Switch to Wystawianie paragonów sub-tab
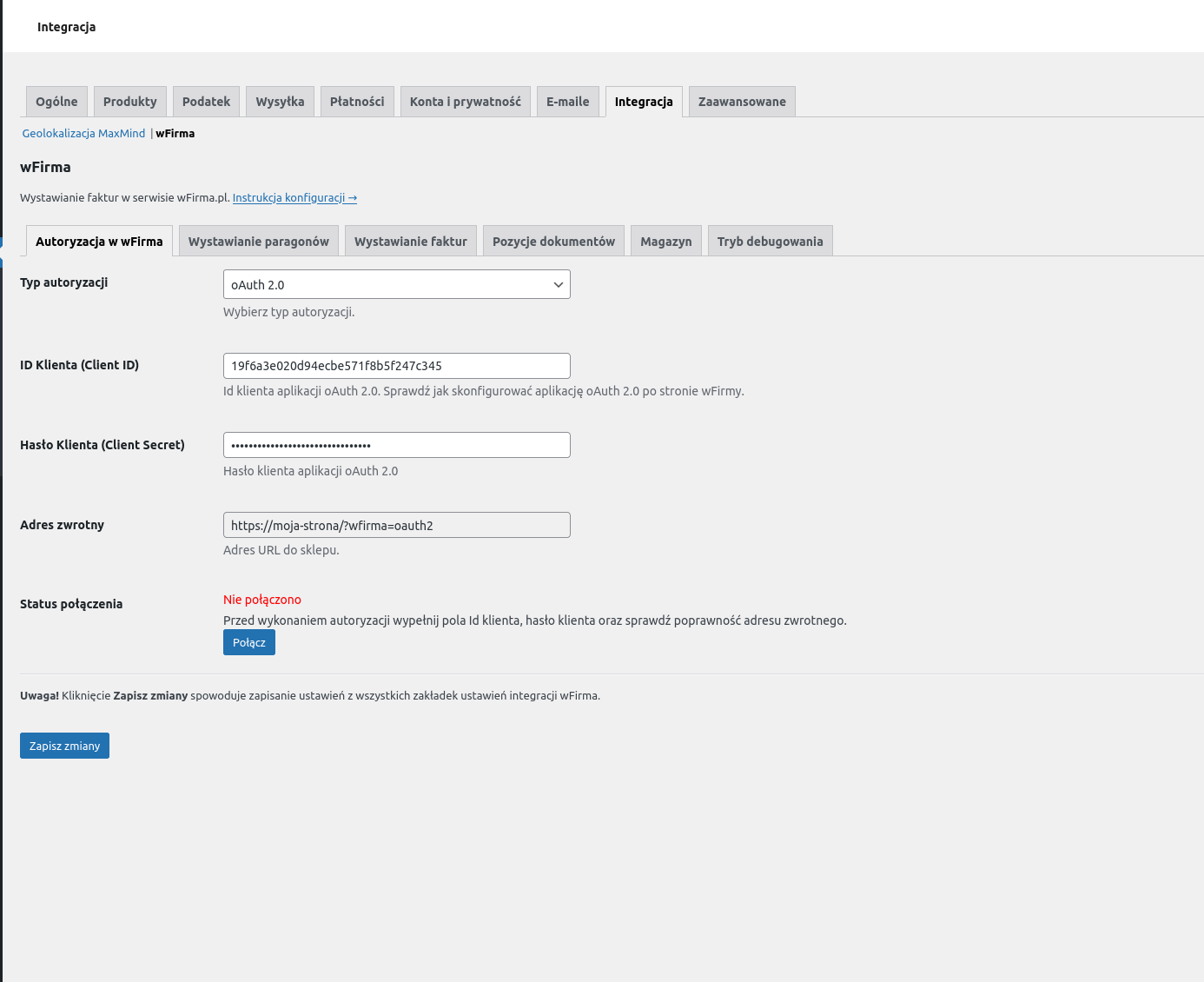Image resolution: width=1204 pixels, height=982 pixels. [x=259, y=242]
